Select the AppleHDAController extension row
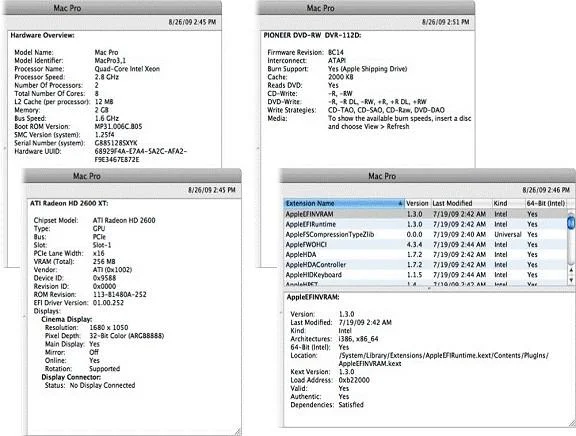Viewport: 576px width, 436px height. 425,264
